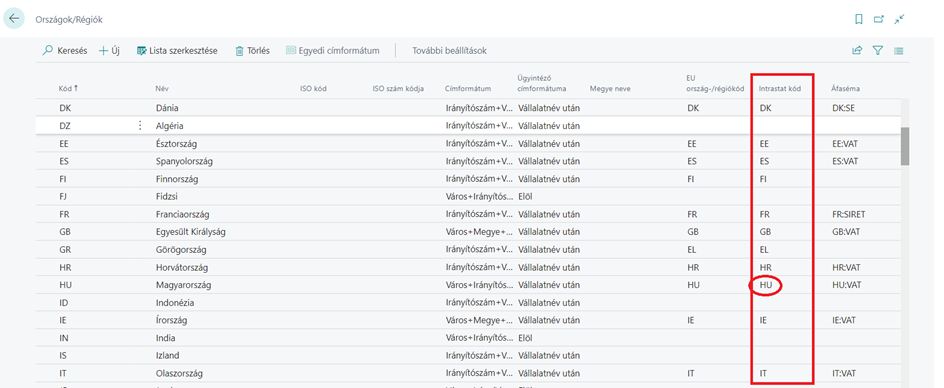Click the HU:VAT Áfaséma cell
This screenshot has height=388, width=944.
click(846, 285)
